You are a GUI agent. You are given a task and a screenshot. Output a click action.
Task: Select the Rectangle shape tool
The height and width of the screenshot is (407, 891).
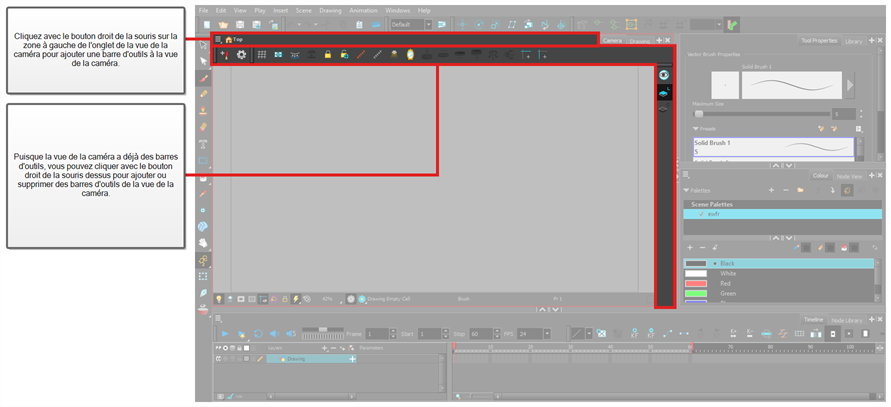point(204,160)
